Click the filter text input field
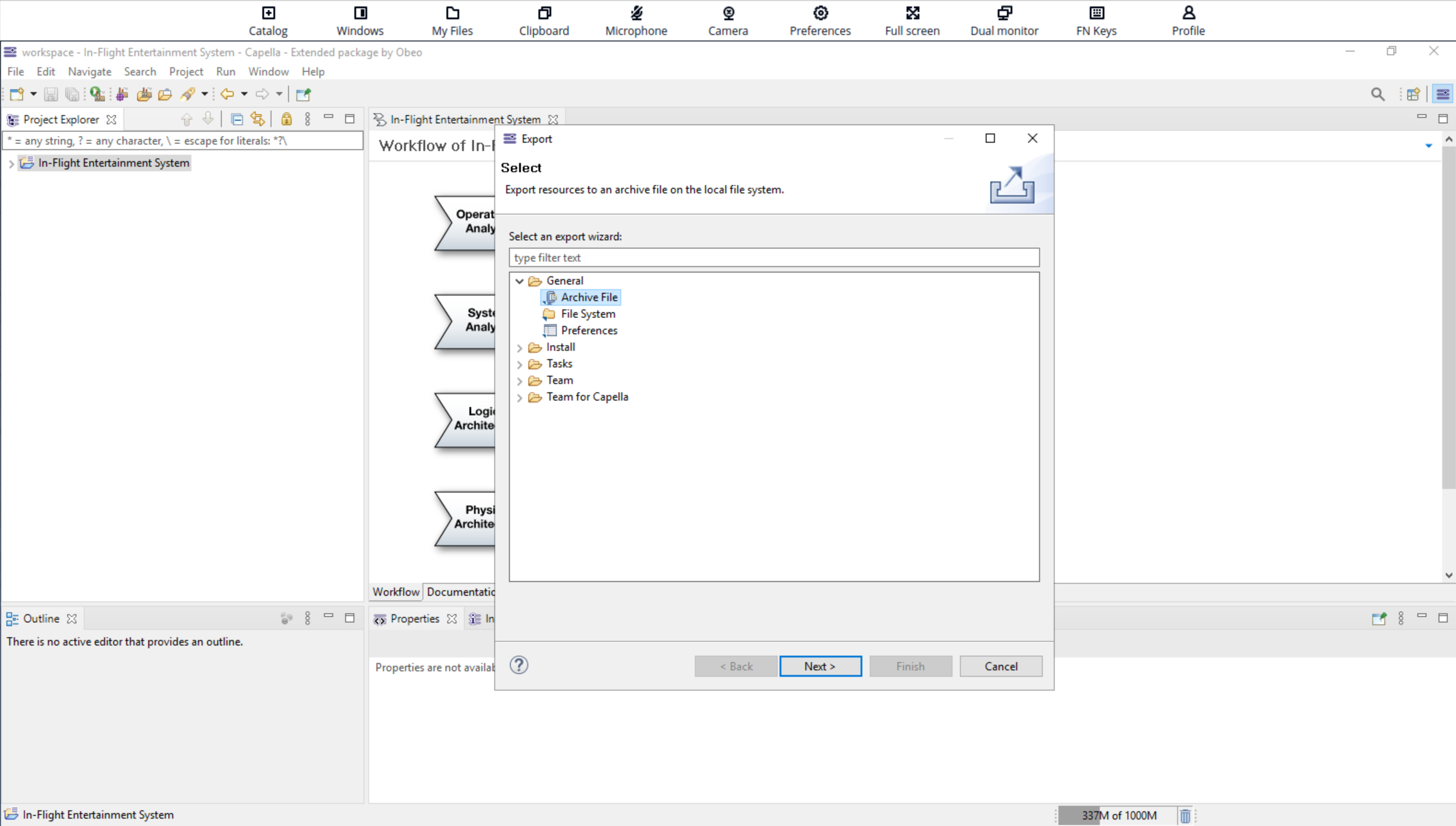 774,257
